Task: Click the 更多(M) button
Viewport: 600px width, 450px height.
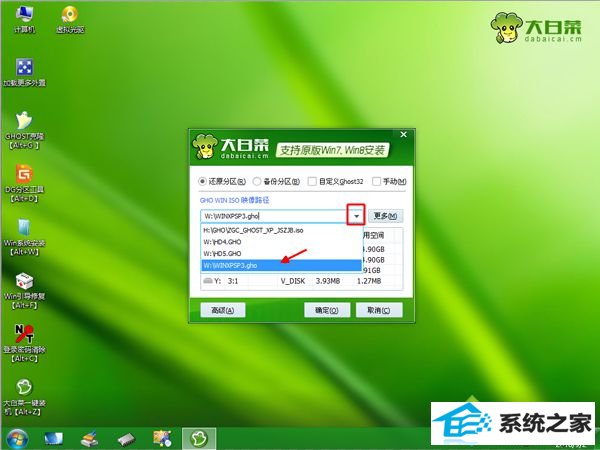Action: (x=385, y=216)
